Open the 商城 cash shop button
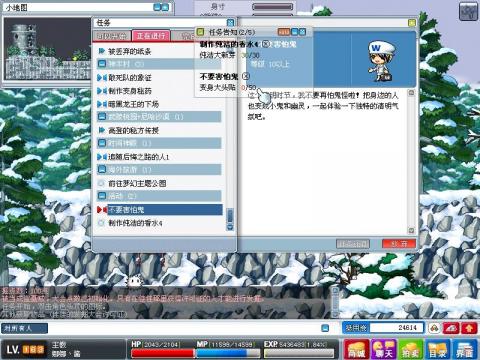The image size is (480, 360). coord(356,349)
